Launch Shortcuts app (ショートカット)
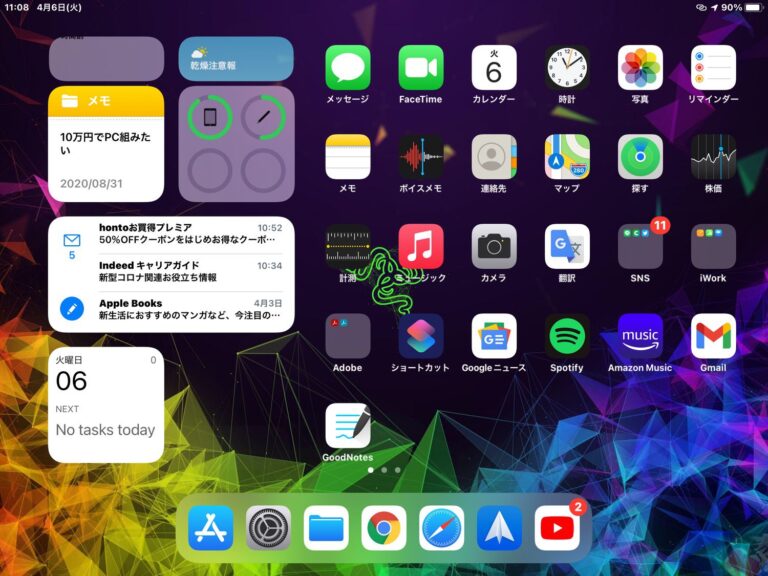This screenshot has height=576, width=768. (421, 336)
